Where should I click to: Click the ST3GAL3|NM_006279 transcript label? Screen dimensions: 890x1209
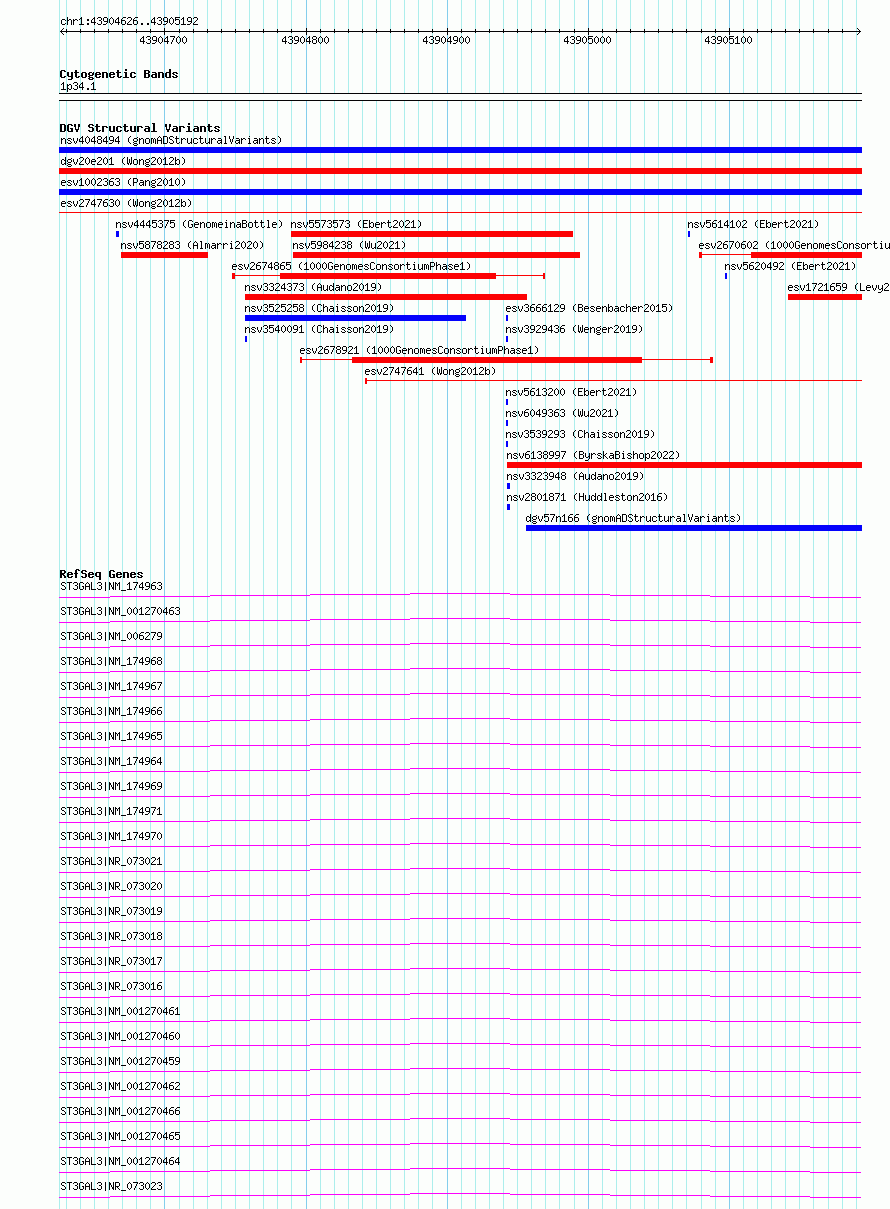111,636
